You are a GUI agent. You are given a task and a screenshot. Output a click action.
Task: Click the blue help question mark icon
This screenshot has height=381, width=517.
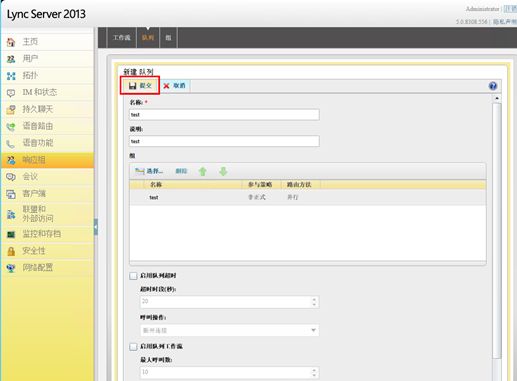[493, 86]
